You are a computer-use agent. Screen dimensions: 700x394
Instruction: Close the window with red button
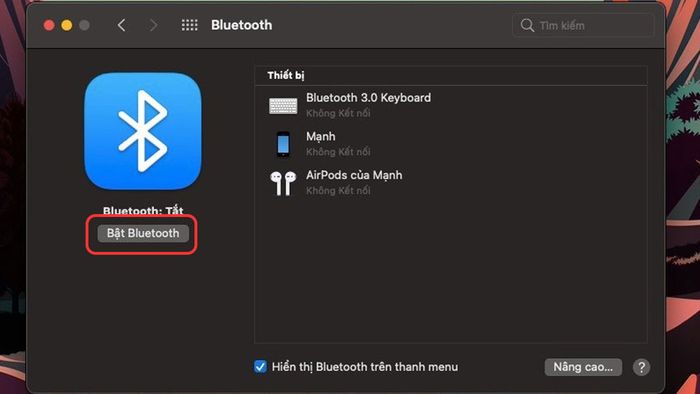49,25
